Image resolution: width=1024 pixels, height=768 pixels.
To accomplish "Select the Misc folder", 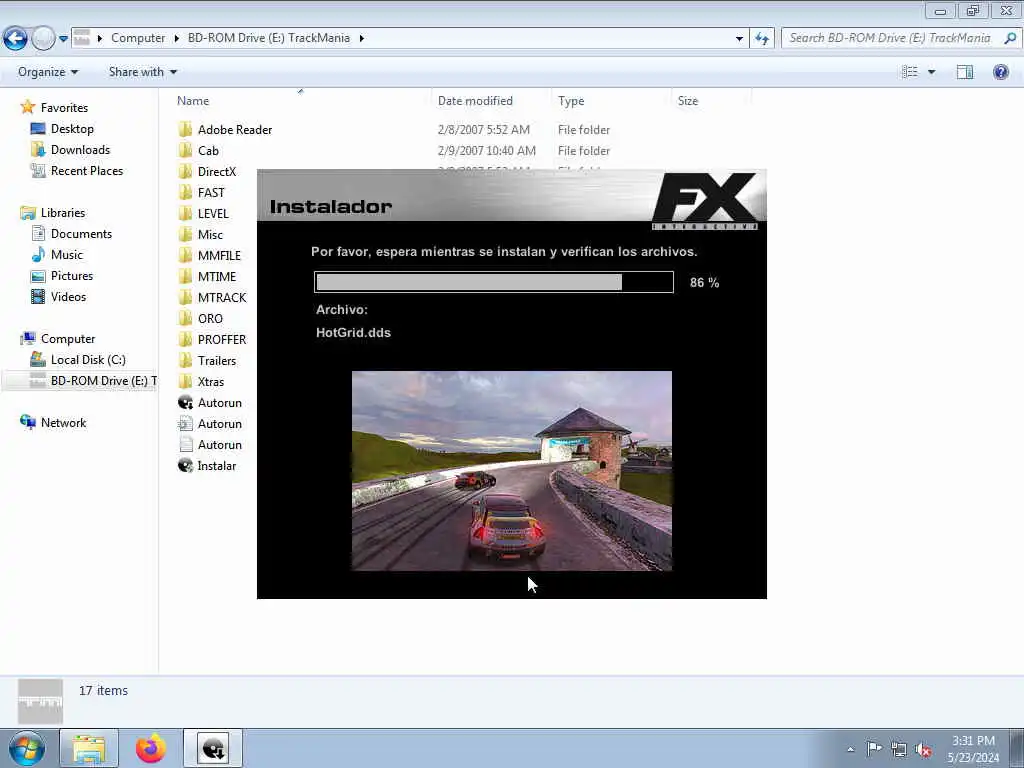I will click(210, 234).
